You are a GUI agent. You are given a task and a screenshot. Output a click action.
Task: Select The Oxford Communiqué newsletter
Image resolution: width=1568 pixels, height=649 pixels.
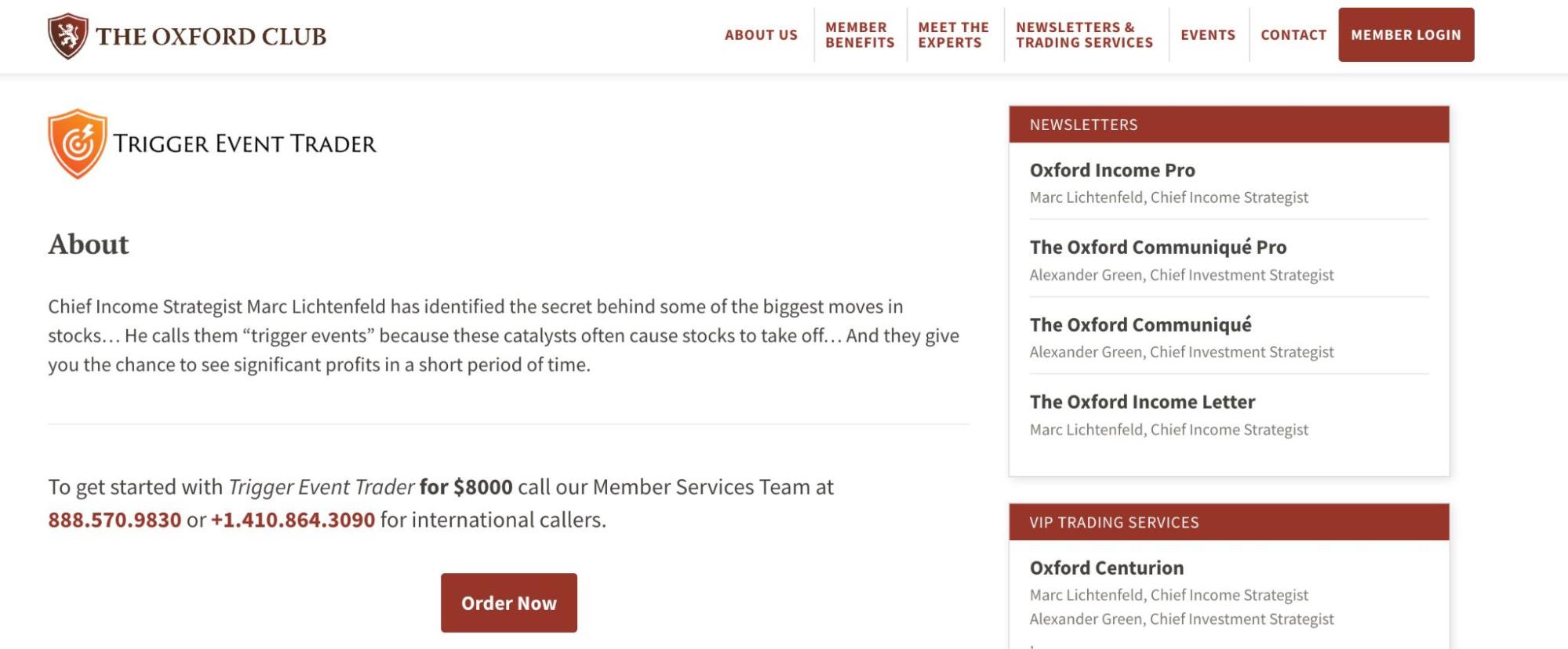1141,324
